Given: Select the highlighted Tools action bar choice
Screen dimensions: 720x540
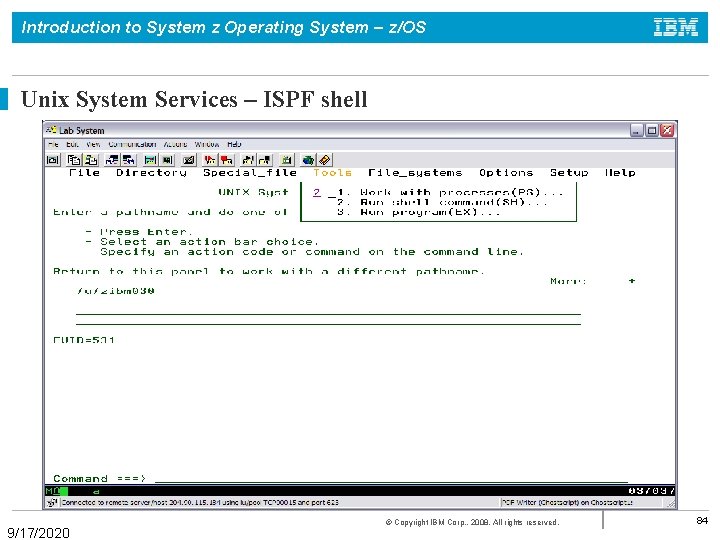Looking at the screenshot, I should [332, 173].
